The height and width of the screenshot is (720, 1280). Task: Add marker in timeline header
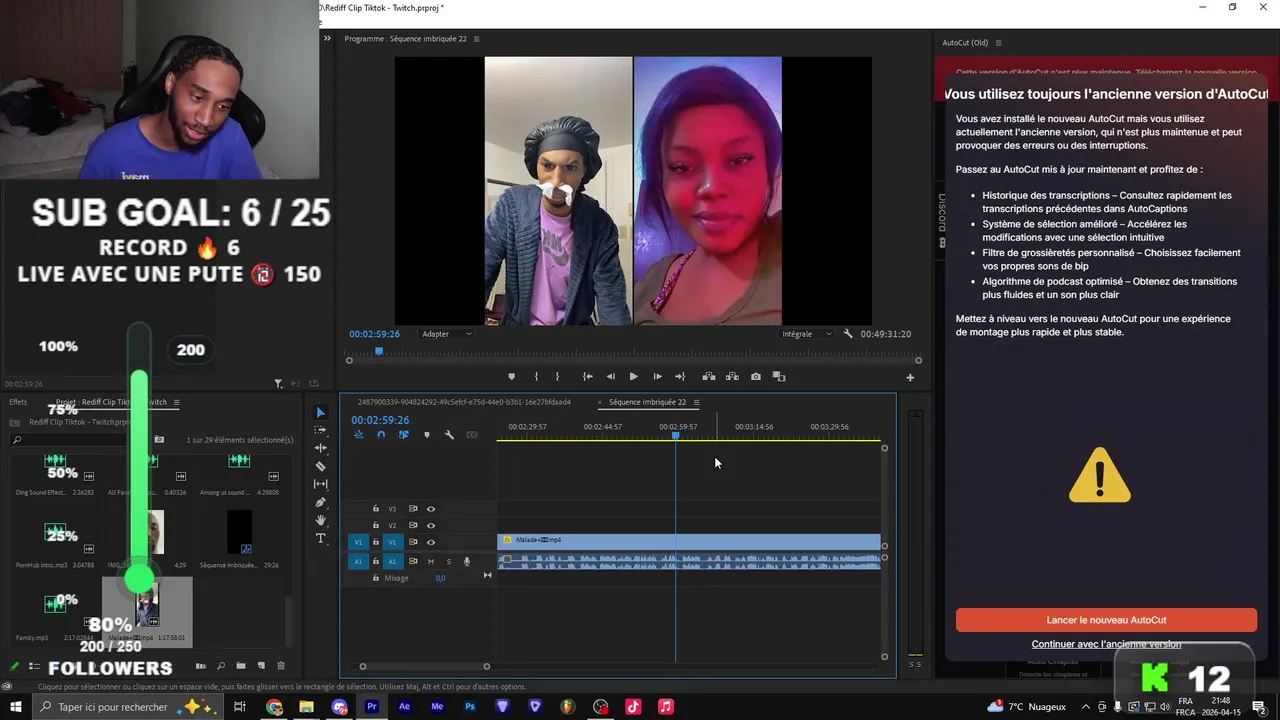pyautogui.click(x=427, y=435)
